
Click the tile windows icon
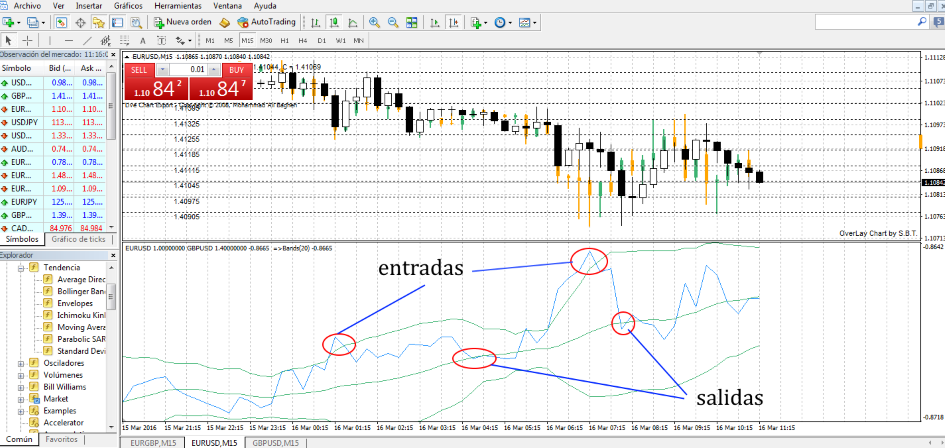pyautogui.click(x=410, y=22)
